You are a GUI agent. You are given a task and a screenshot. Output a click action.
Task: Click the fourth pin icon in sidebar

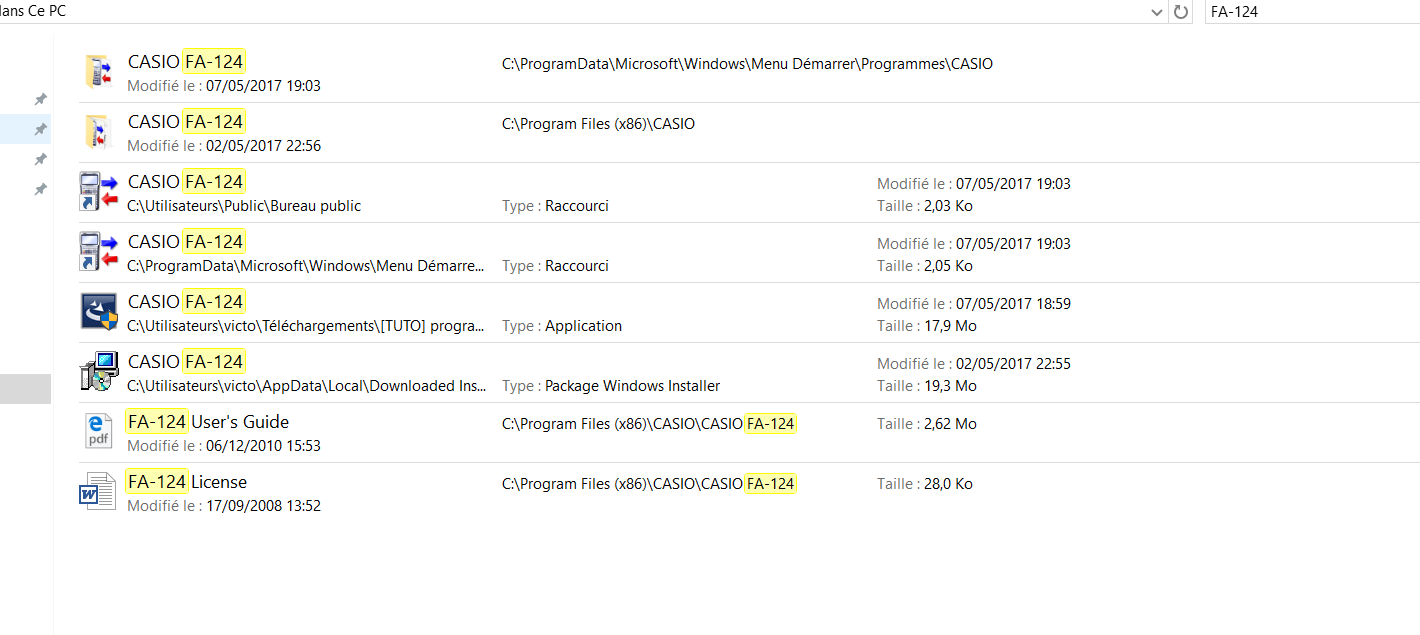coord(40,189)
